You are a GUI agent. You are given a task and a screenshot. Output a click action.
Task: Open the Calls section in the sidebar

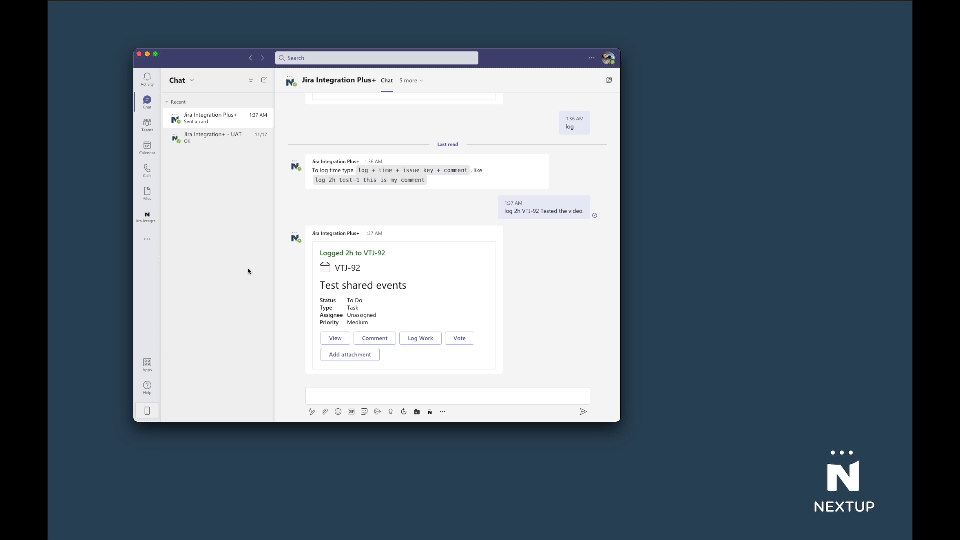tap(147, 170)
